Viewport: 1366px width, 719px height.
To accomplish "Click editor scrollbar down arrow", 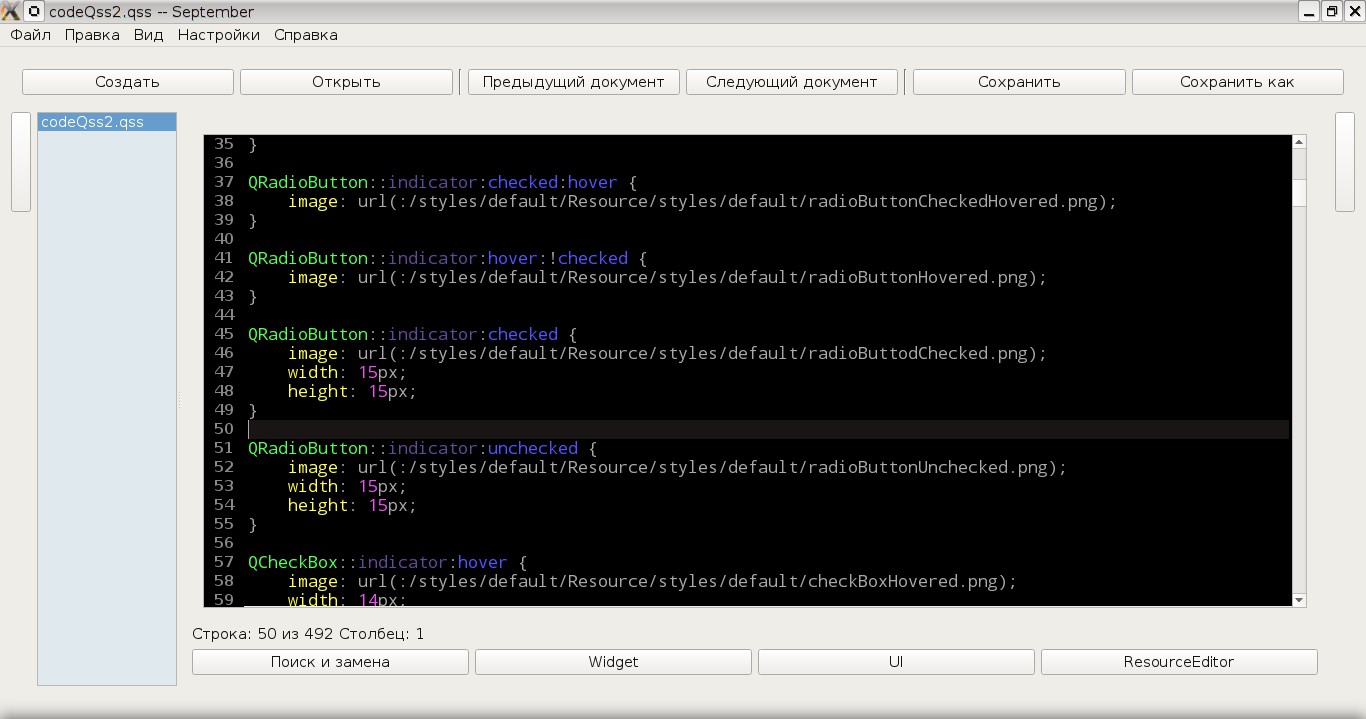I will 1299,600.
